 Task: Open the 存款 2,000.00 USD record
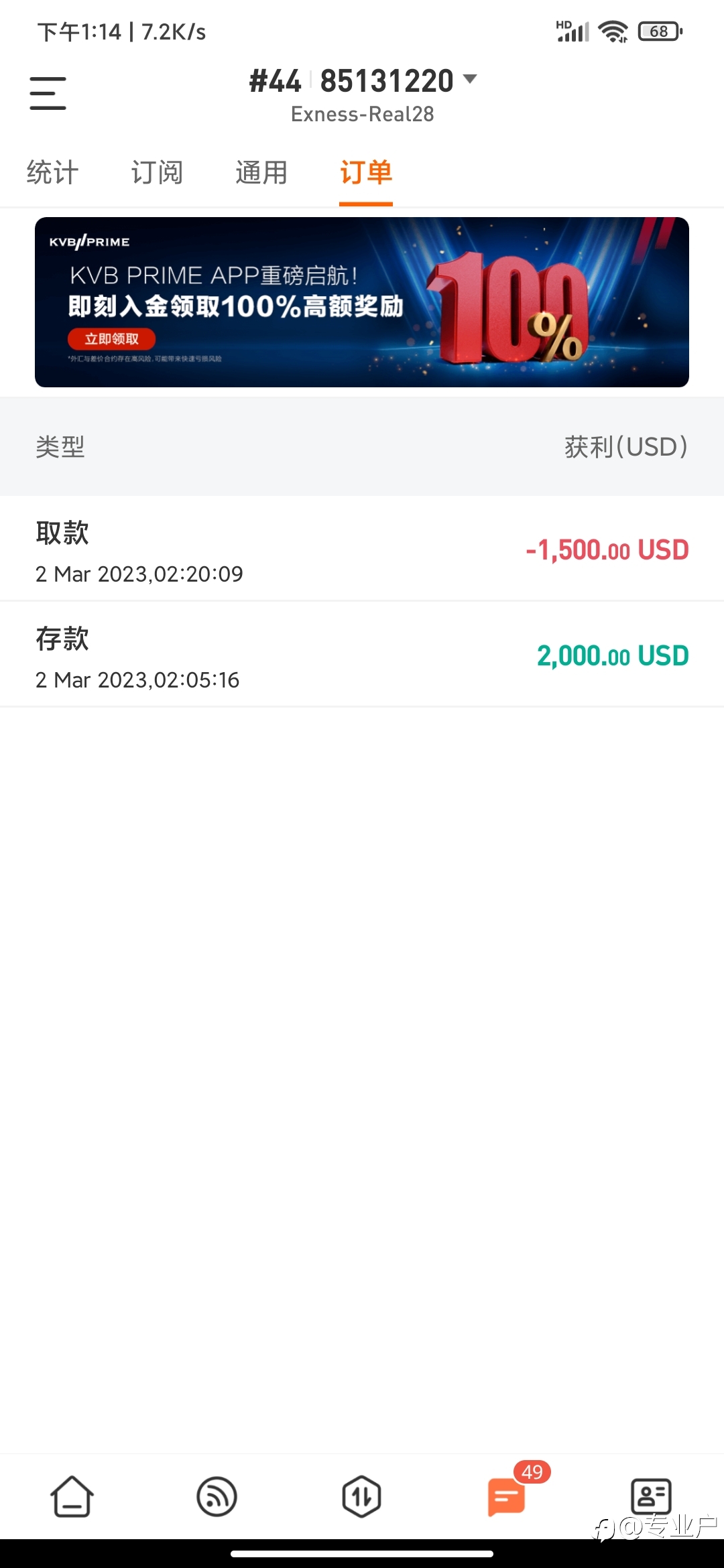(x=362, y=655)
